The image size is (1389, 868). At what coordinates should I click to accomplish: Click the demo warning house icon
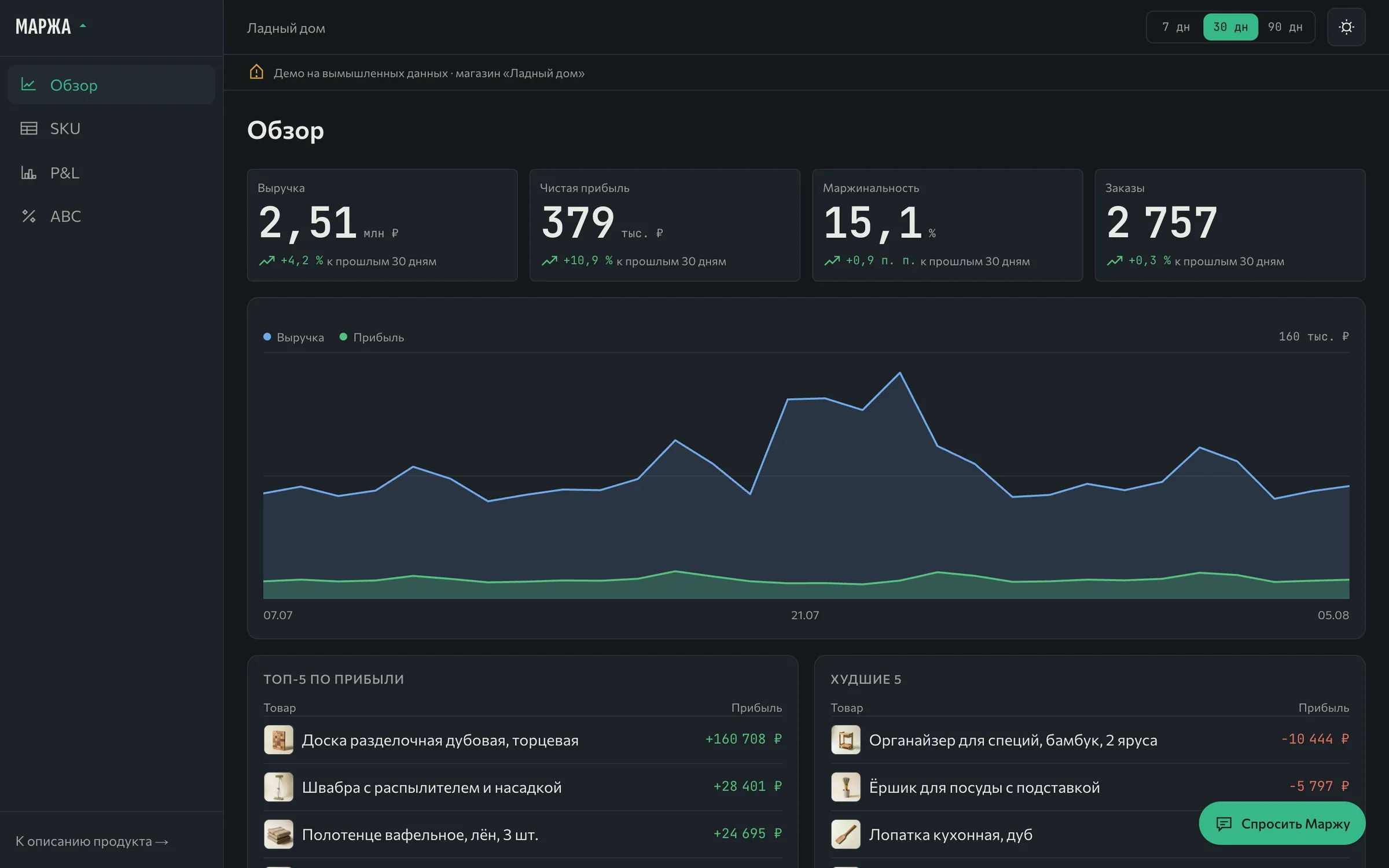point(256,72)
